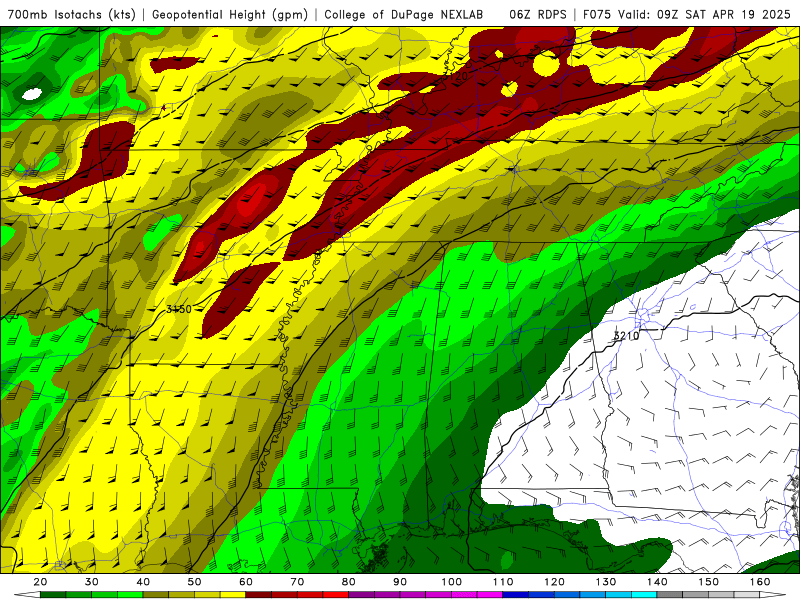Click the bright red swatch just before 80
The height and width of the screenshot is (600, 800).
click(x=336, y=595)
